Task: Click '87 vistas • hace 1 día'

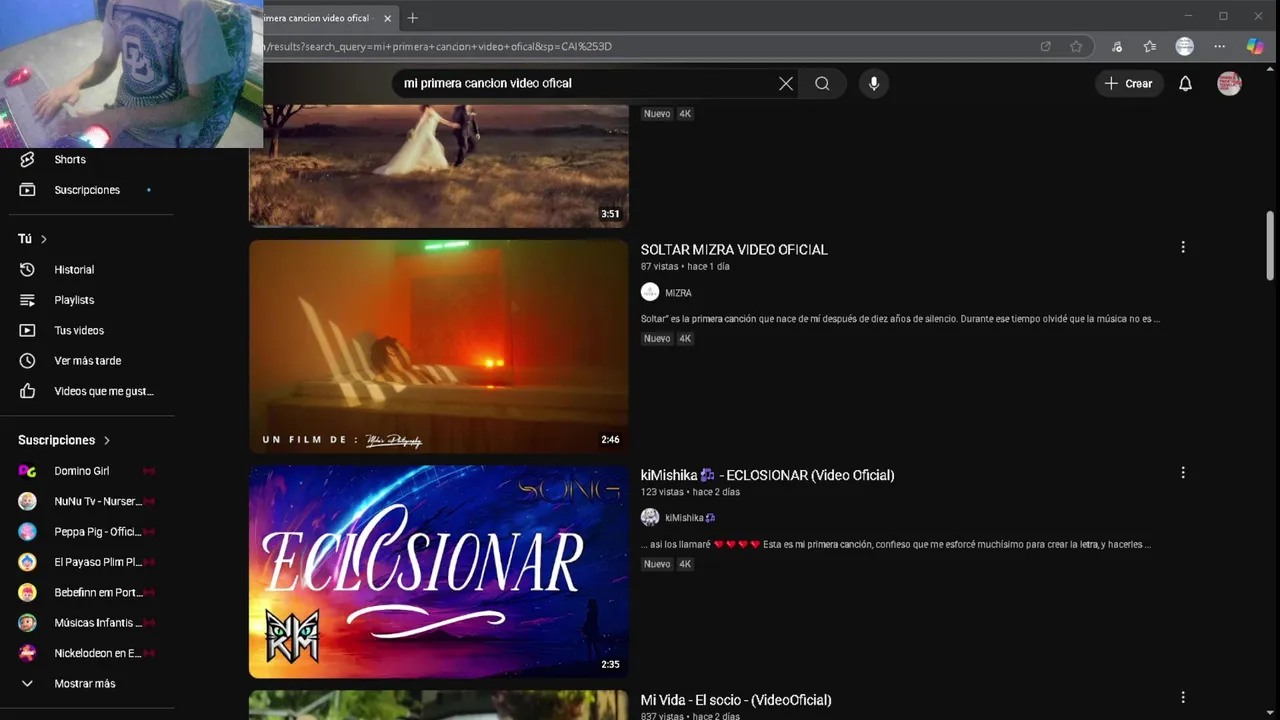Action: pos(685,267)
